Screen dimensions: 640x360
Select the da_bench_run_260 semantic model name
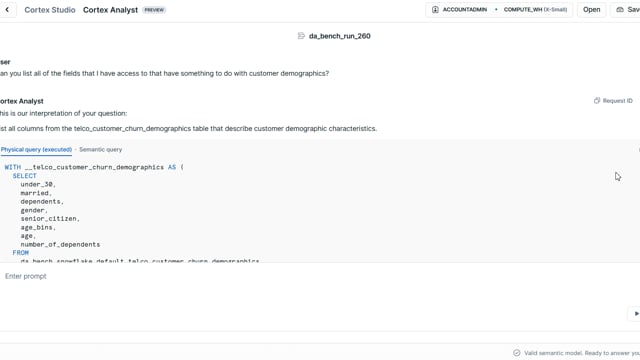point(340,36)
